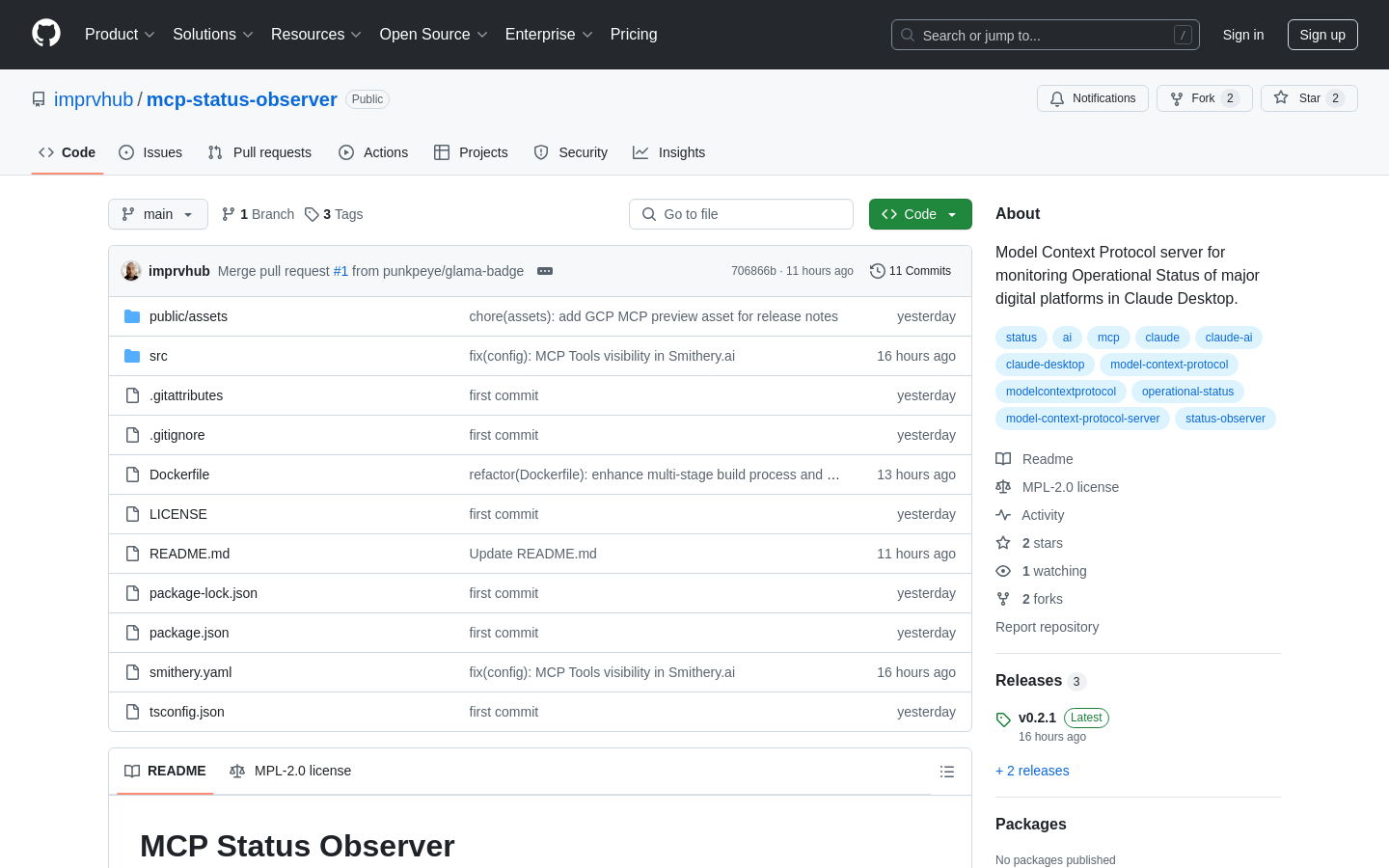Star the repository
1389x868 pixels.
point(1309,98)
